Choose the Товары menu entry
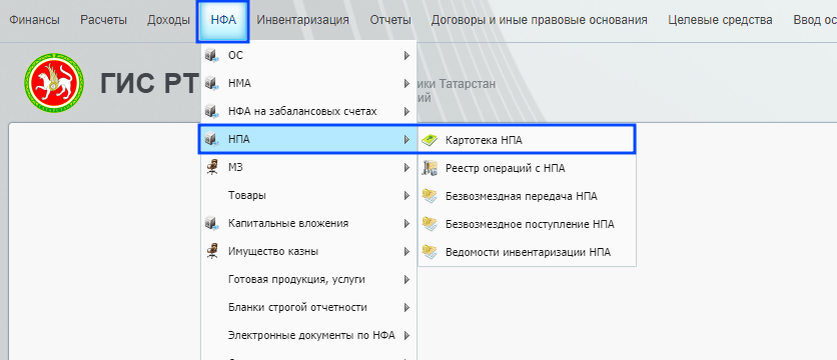Screen dimensions: 837x360 point(309,195)
